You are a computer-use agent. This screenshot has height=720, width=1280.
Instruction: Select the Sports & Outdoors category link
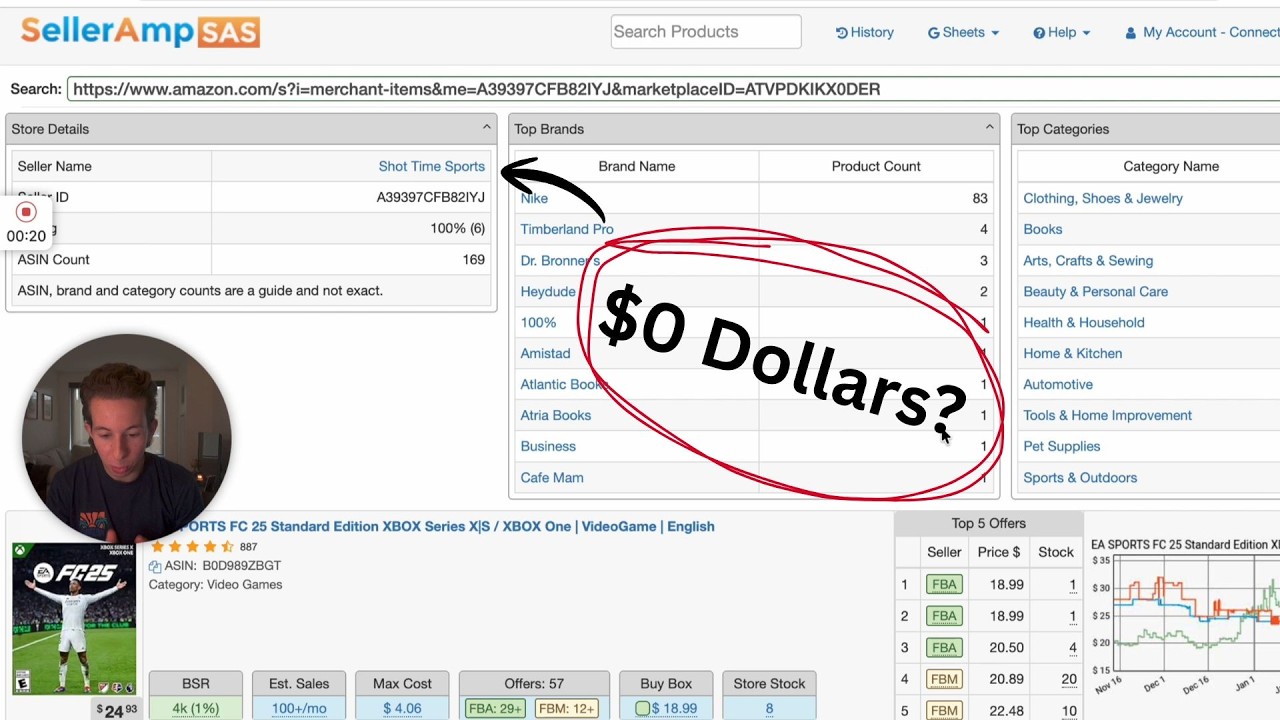(x=1080, y=477)
